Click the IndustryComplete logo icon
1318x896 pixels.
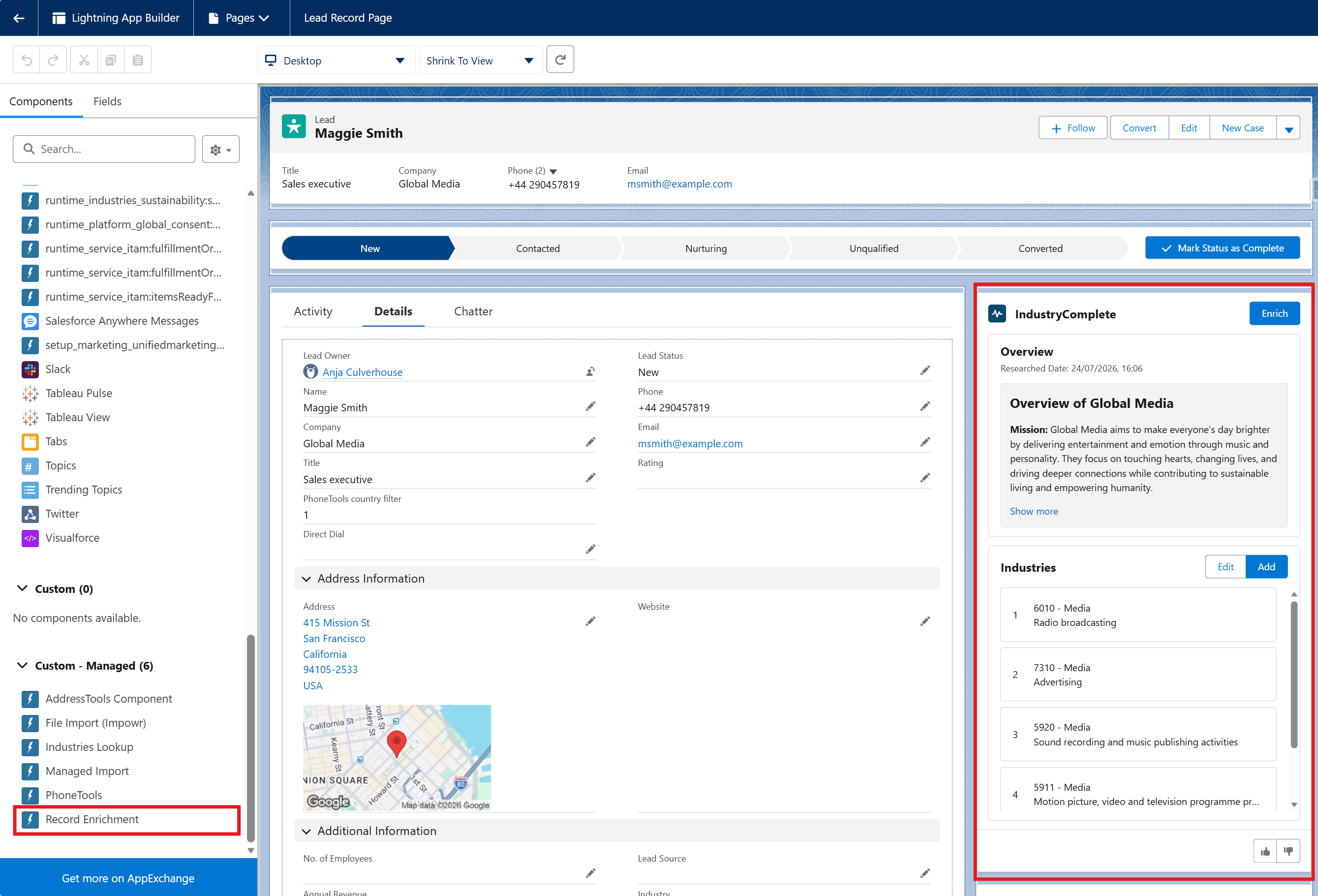point(997,313)
